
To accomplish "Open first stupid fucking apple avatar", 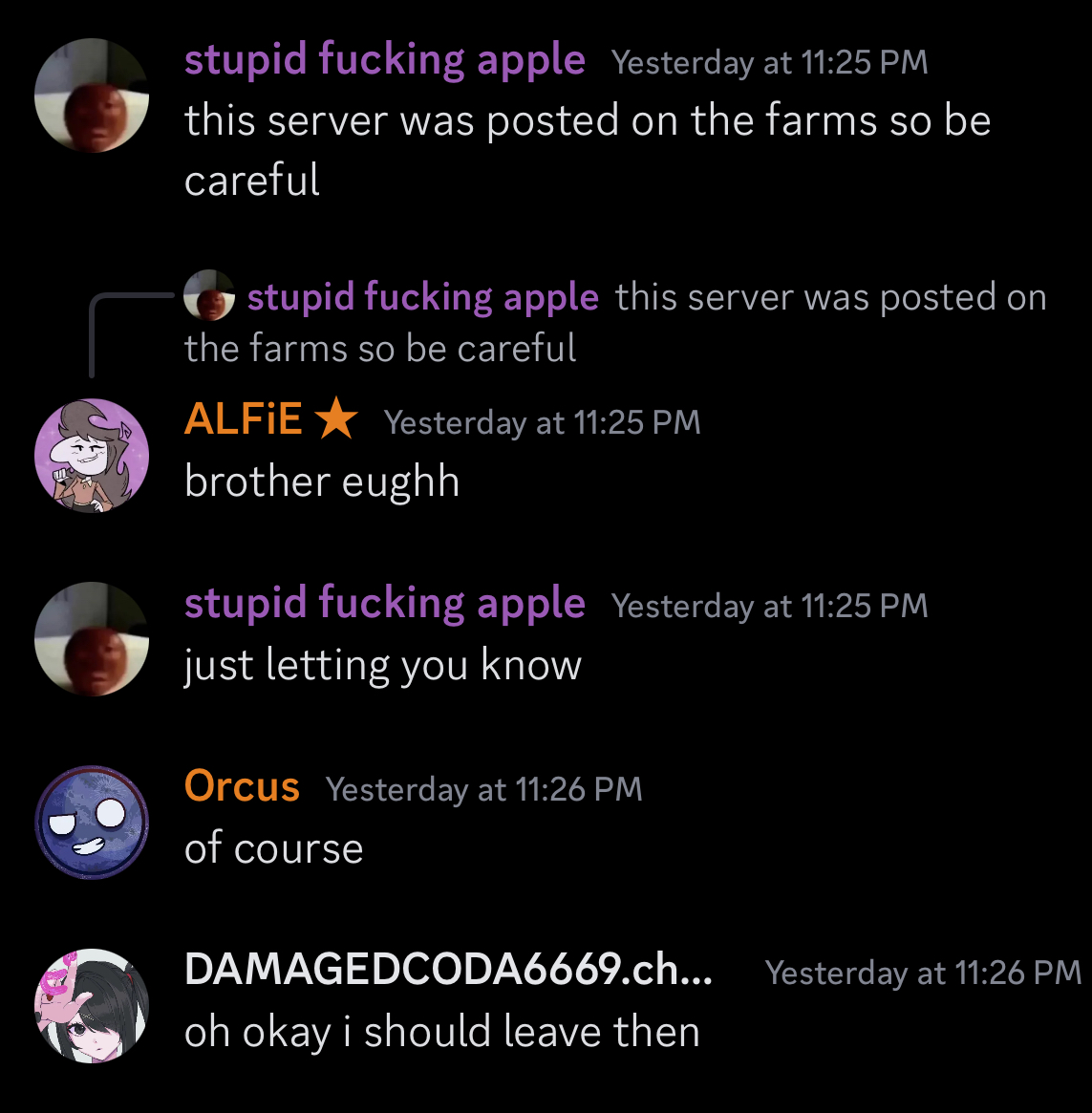I will coord(92,96).
